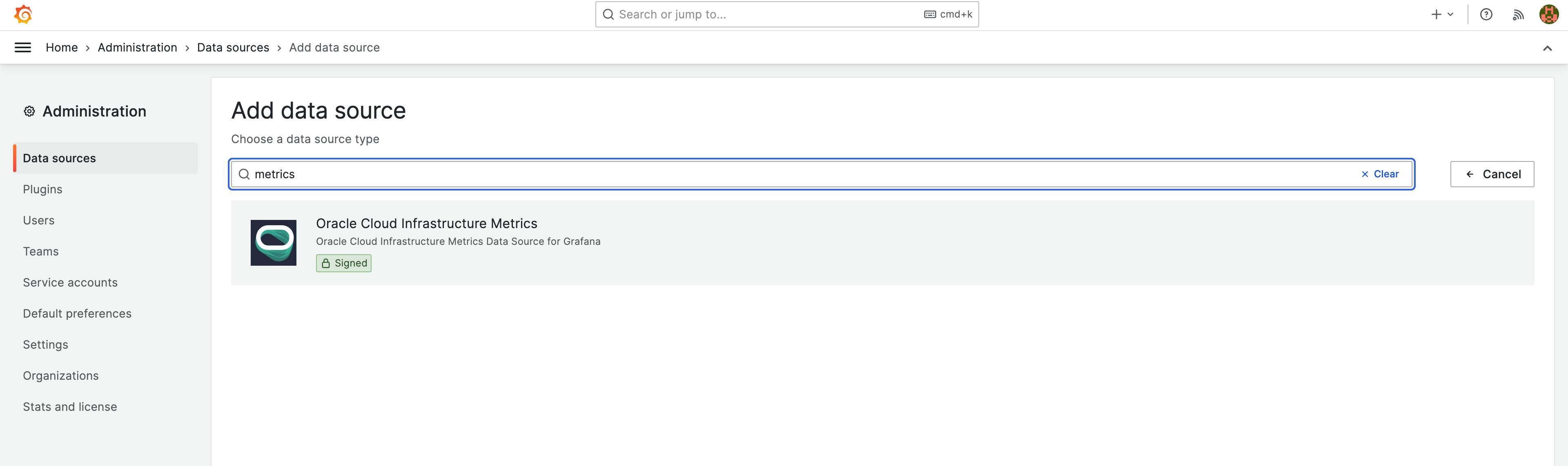The width and height of the screenshot is (1568, 466).
Task: Open Stats and license page
Action: click(70, 407)
